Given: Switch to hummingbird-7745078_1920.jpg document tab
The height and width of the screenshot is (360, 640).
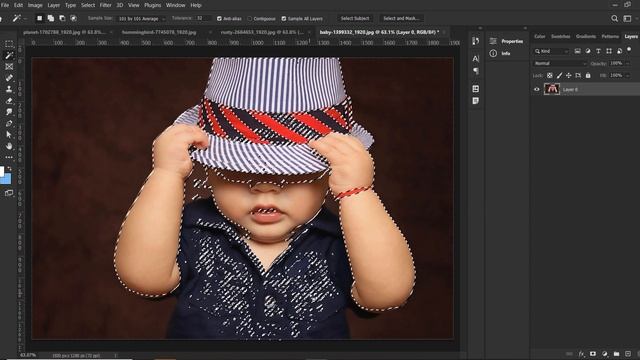Looking at the screenshot, I should coord(160,32).
